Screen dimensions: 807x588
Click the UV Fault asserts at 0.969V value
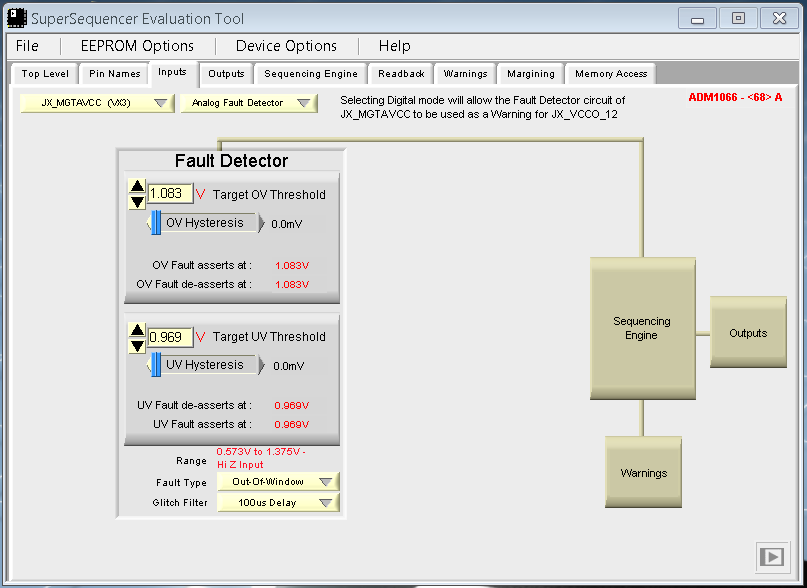292,424
